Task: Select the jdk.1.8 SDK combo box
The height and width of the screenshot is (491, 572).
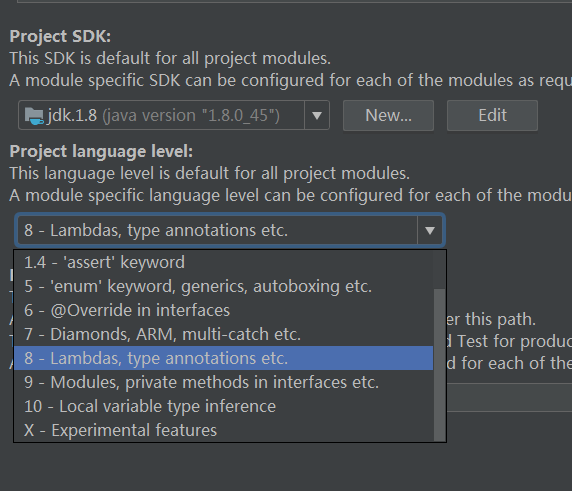Action: [x=174, y=116]
